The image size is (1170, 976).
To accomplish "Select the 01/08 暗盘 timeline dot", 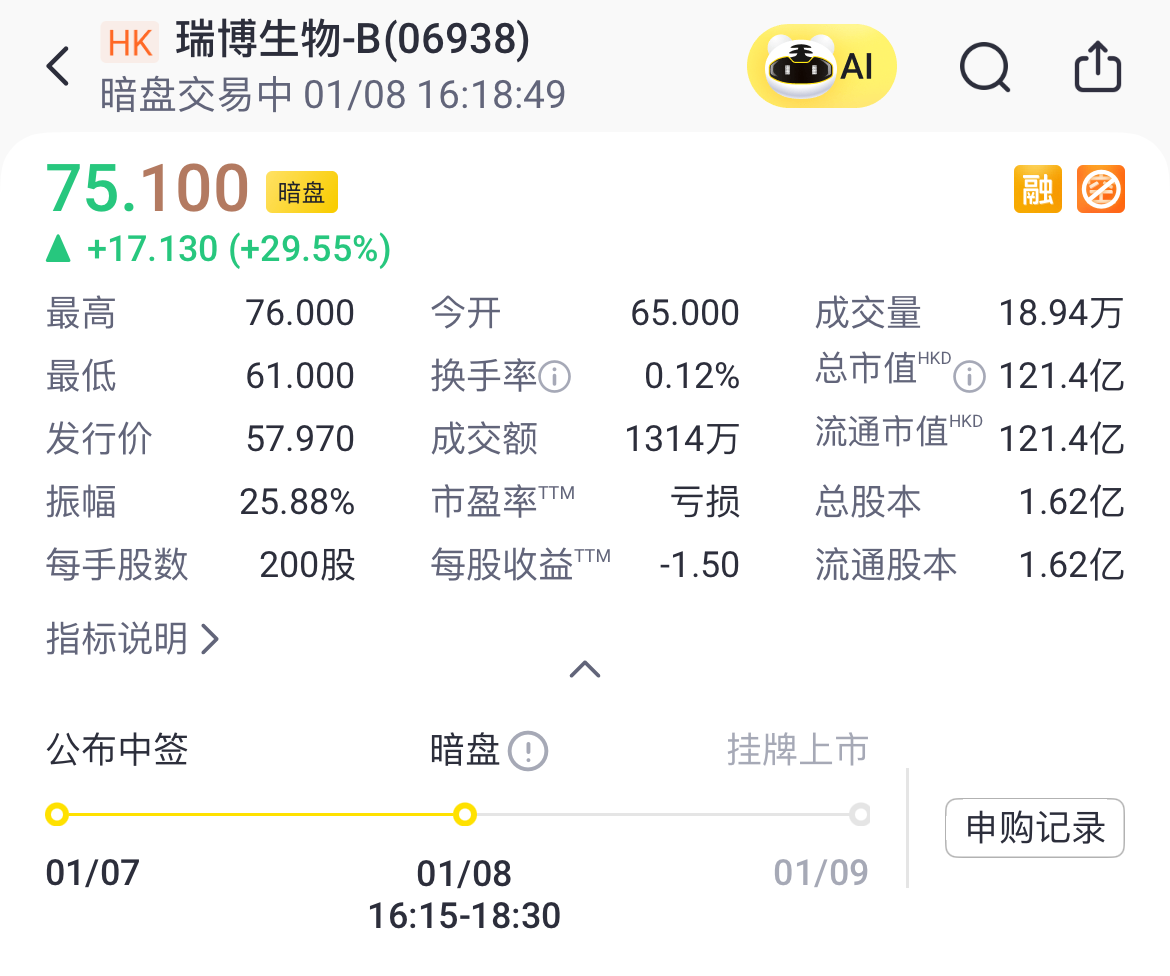I will click(464, 815).
